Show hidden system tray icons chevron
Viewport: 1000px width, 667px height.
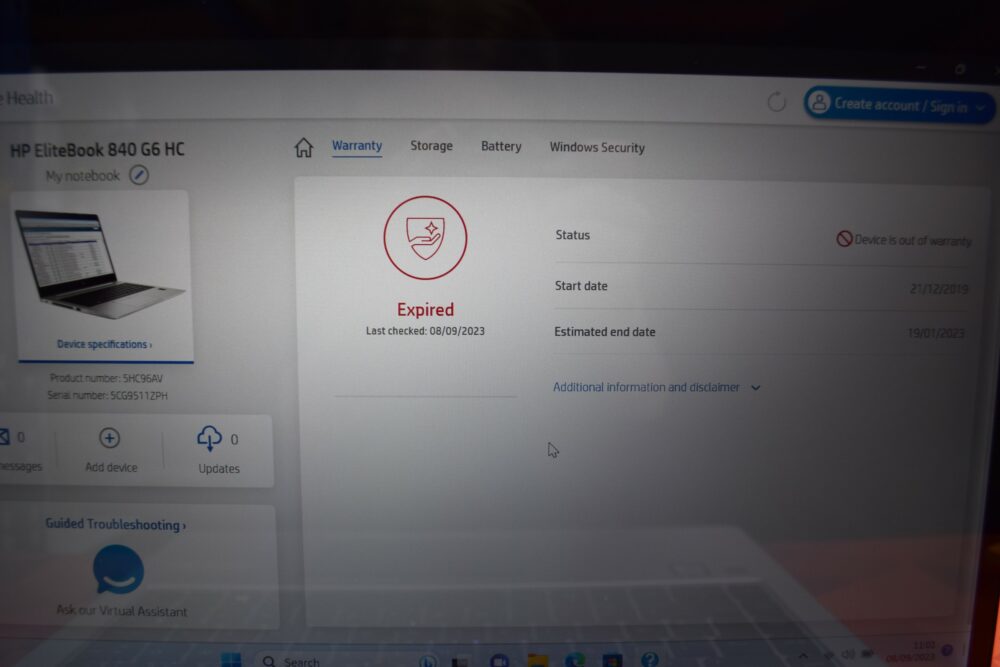point(803,656)
